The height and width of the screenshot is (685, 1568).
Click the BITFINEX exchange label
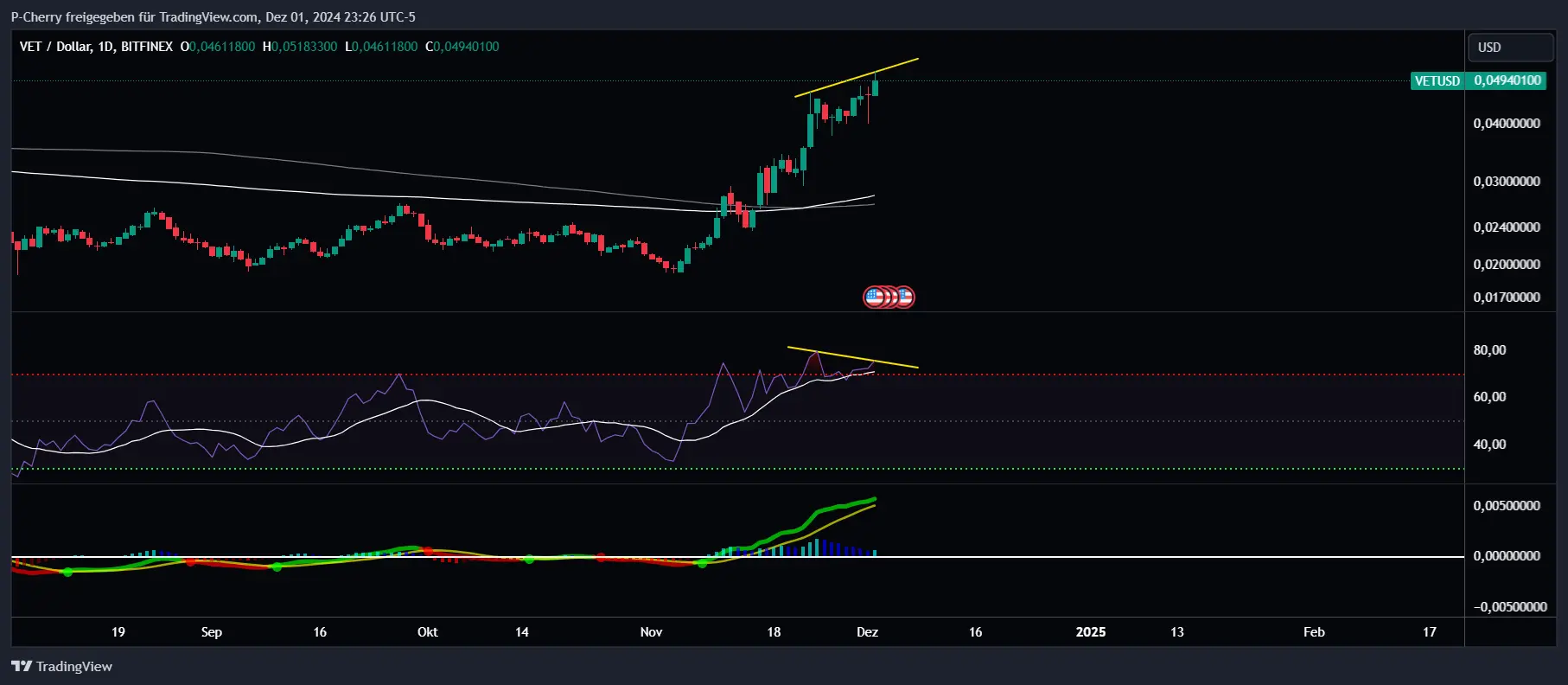pyautogui.click(x=147, y=47)
